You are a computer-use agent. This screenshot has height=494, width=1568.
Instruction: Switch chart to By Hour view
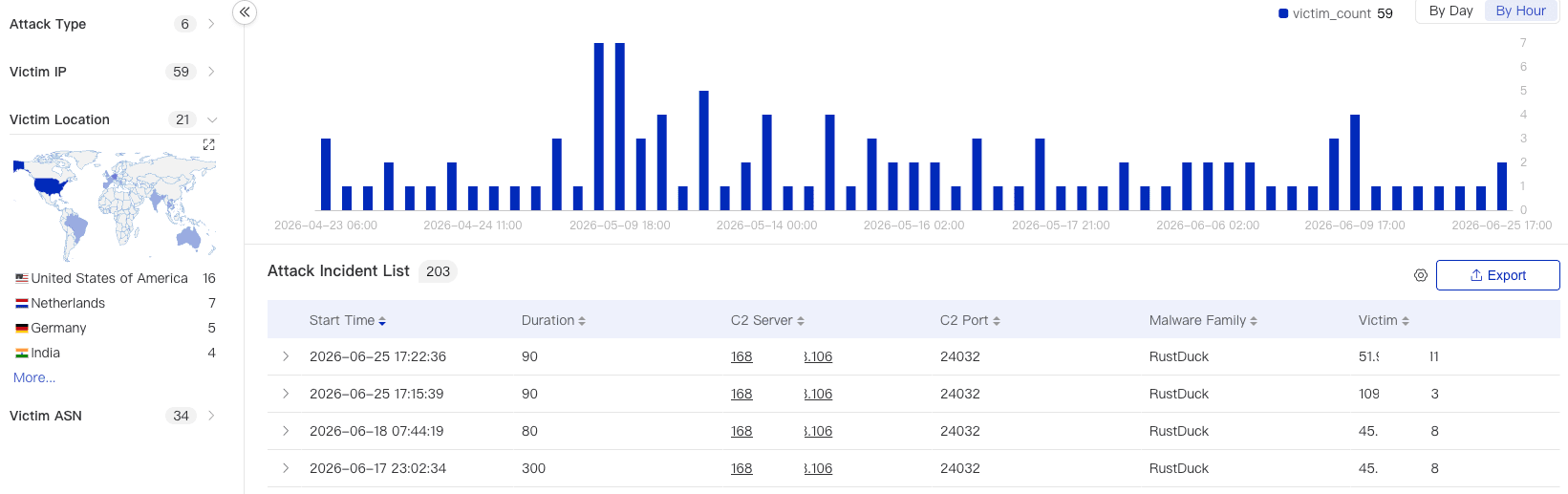[1520, 11]
